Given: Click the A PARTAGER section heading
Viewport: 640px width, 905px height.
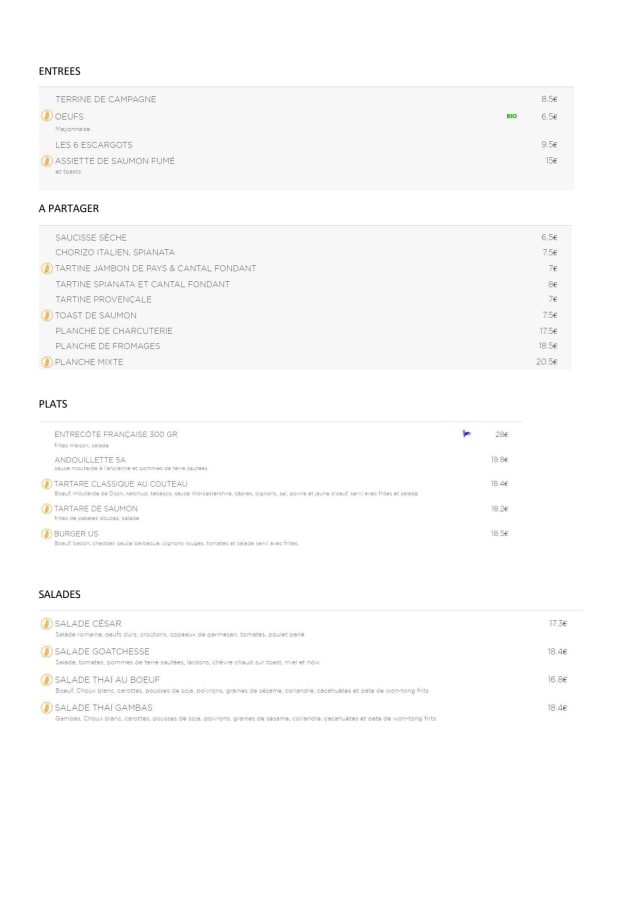Looking at the screenshot, I should (69, 209).
